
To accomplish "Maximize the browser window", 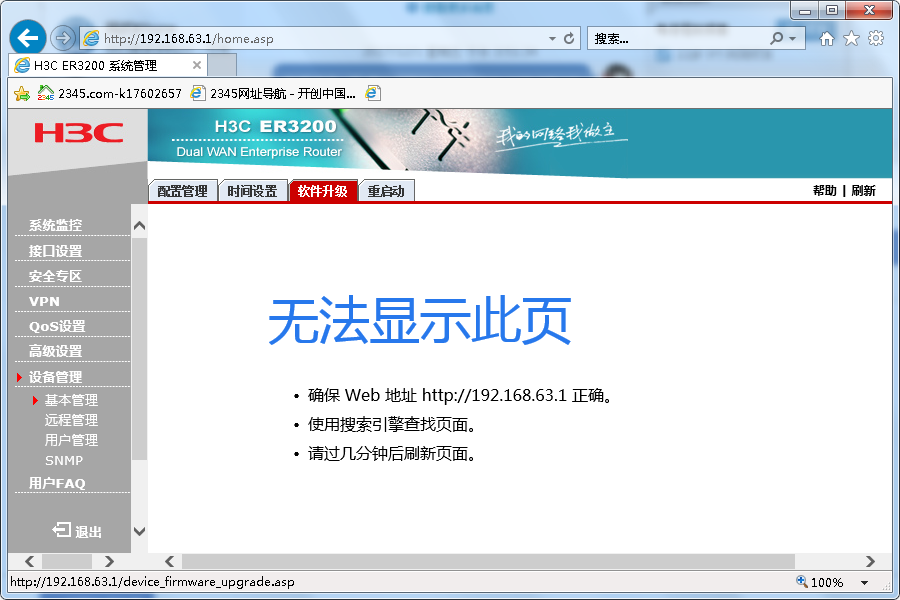I will [x=832, y=10].
